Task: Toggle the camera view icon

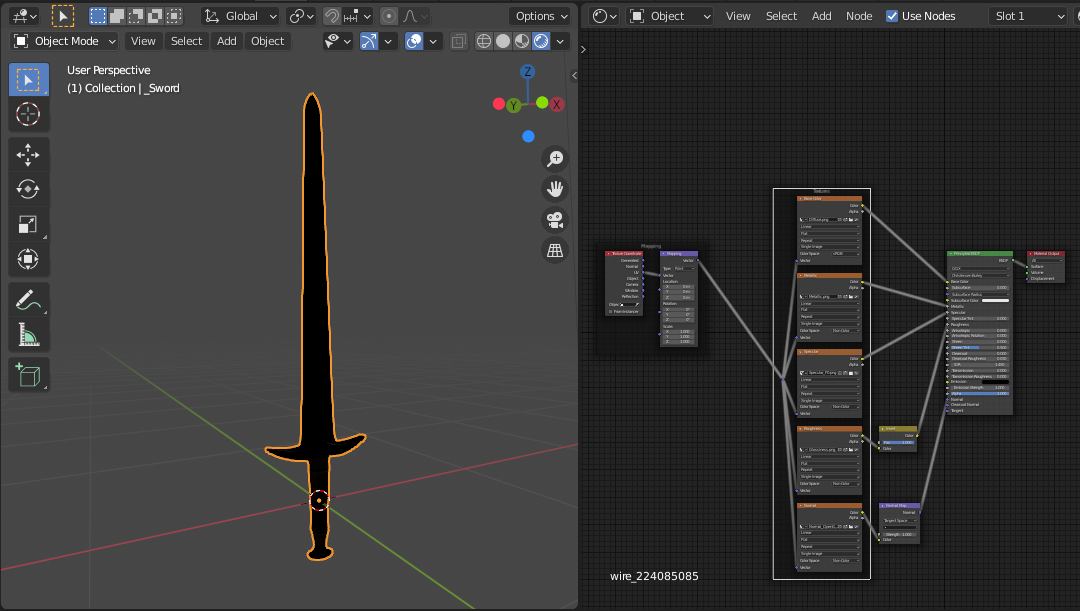Action: pyautogui.click(x=554, y=220)
